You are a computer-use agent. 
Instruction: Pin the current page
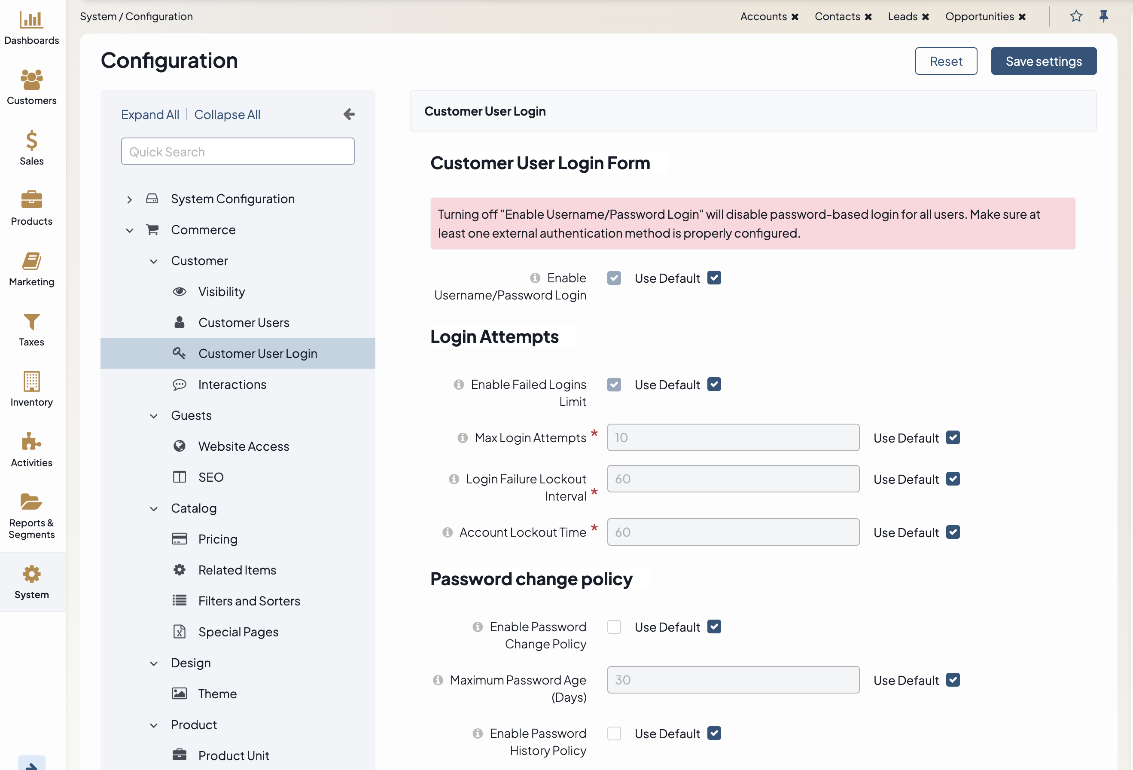pyautogui.click(x=1104, y=16)
